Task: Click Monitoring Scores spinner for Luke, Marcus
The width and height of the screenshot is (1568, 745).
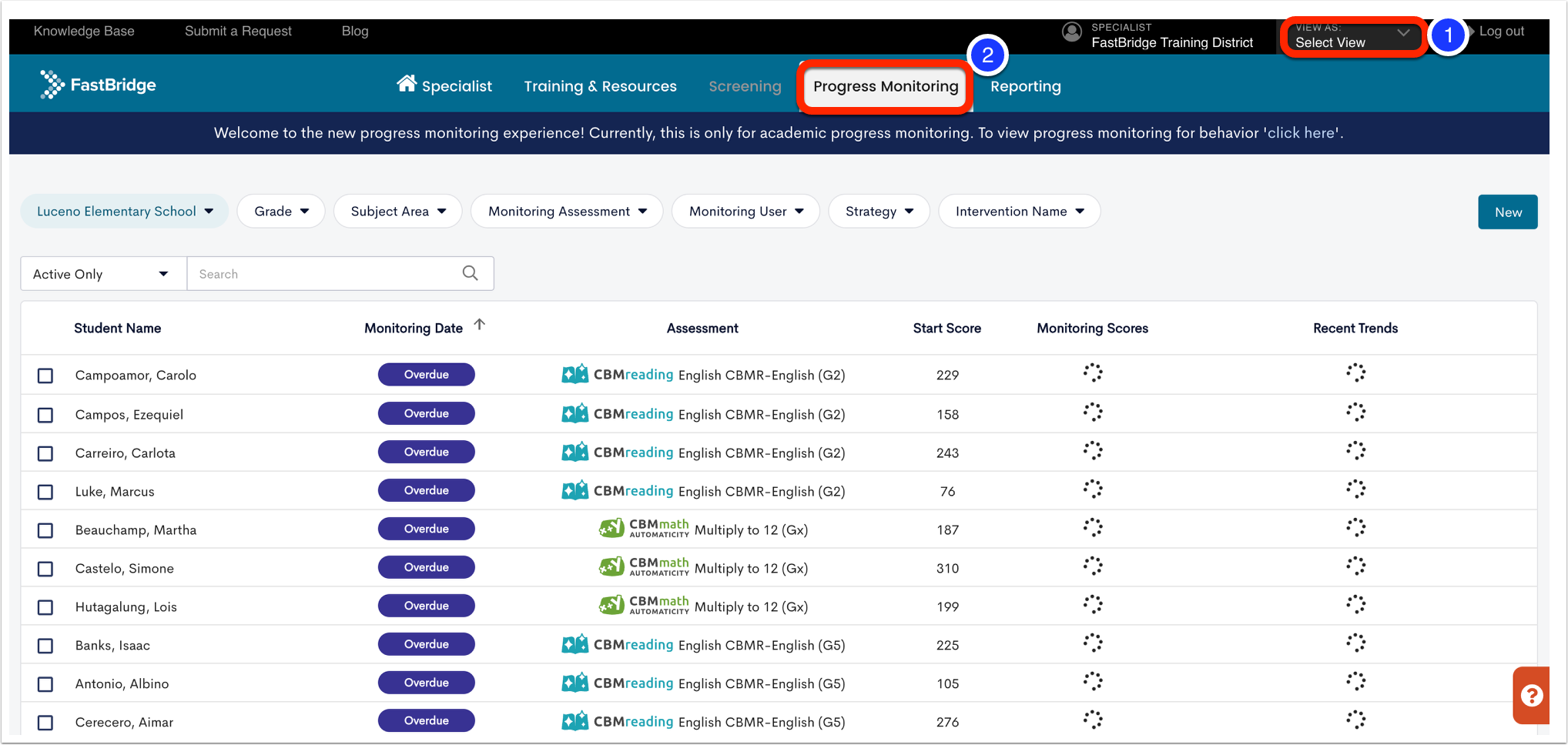Action: point(1093,489)
